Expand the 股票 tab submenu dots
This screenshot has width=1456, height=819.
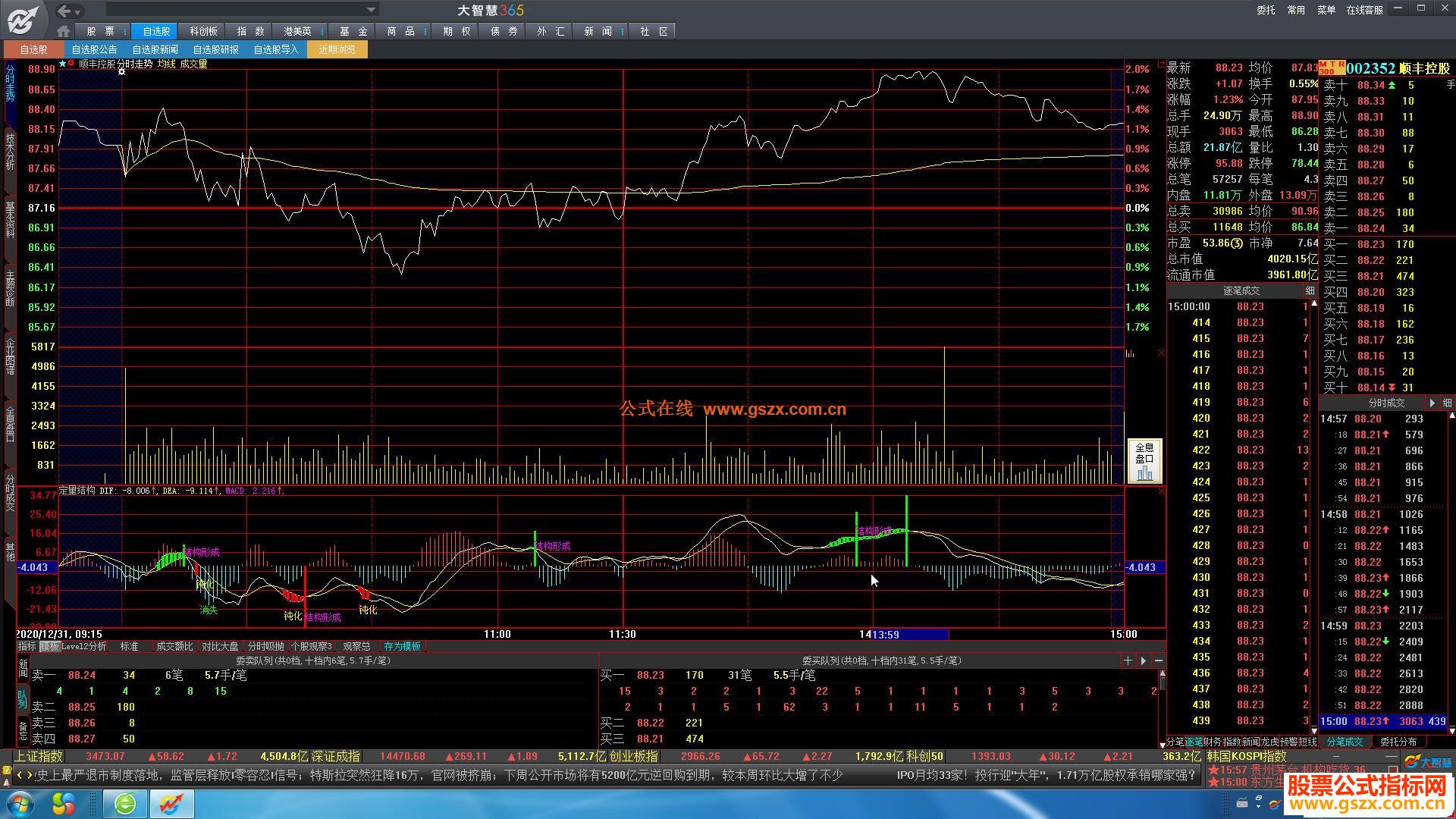coord(126,31)
